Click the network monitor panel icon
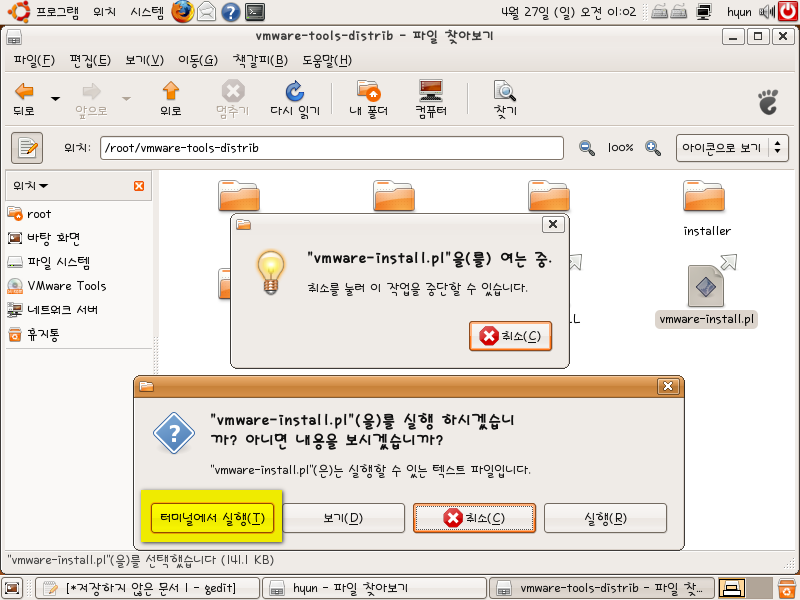Screen dimensions: 800x600 pyautogui.click(x=704, y=12)
